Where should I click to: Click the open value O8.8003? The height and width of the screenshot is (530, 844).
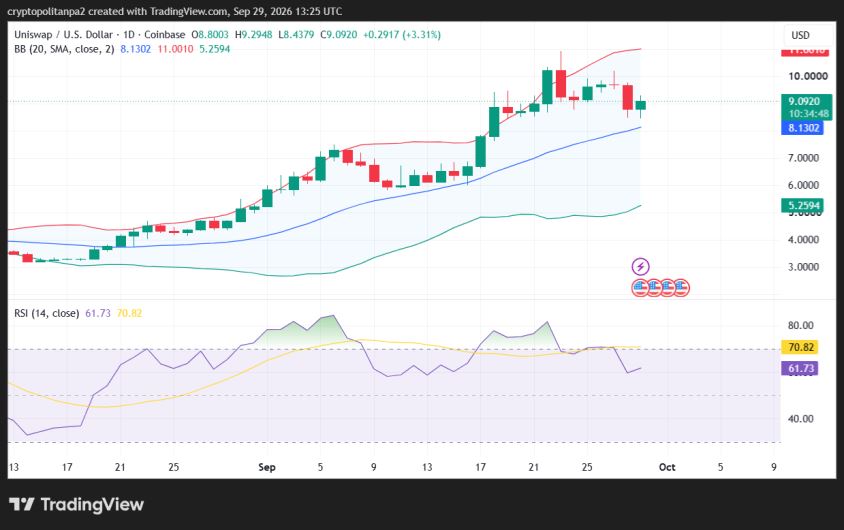tap(210, 35)
